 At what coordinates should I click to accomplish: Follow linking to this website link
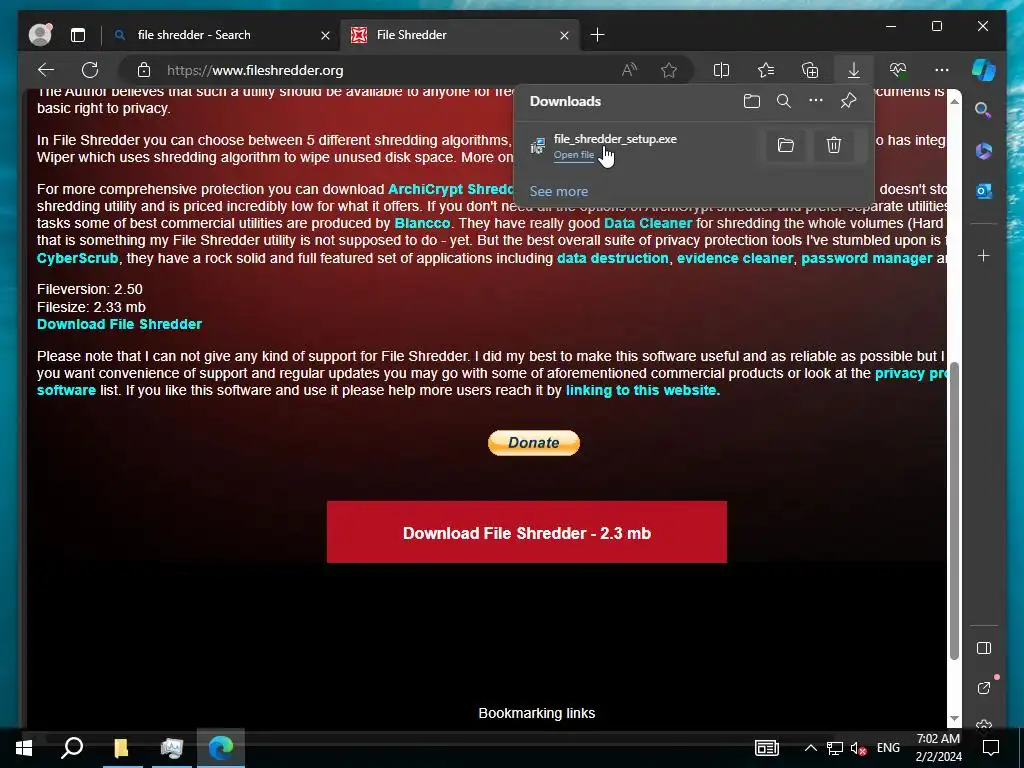(x=643, y=391)
